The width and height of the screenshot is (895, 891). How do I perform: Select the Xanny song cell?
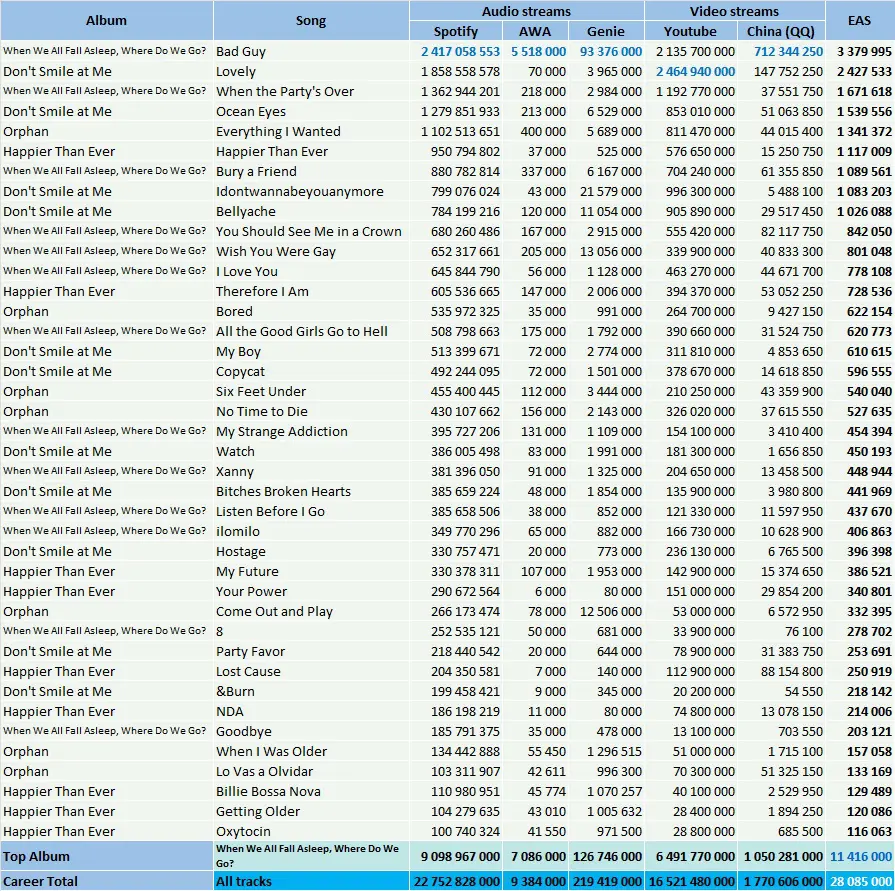point(311,471)
